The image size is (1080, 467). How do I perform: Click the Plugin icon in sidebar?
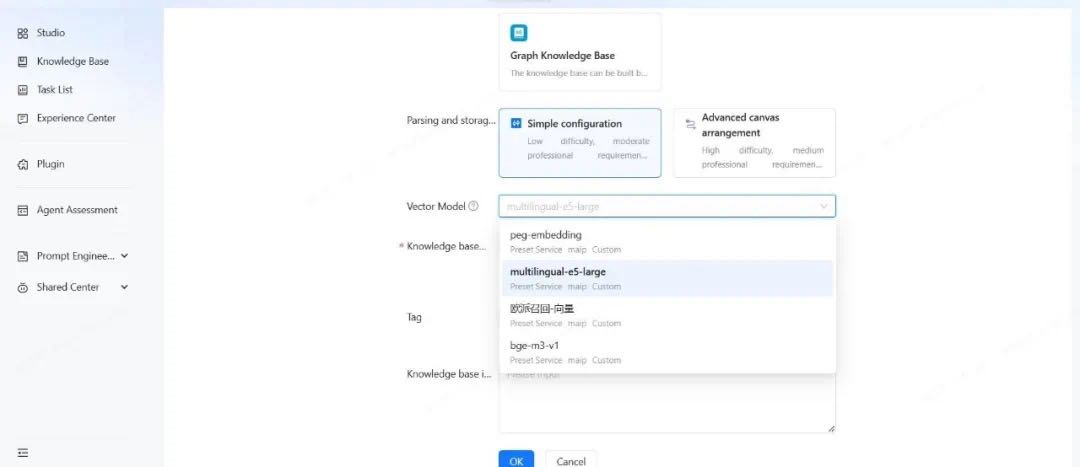tap(23, 164)
